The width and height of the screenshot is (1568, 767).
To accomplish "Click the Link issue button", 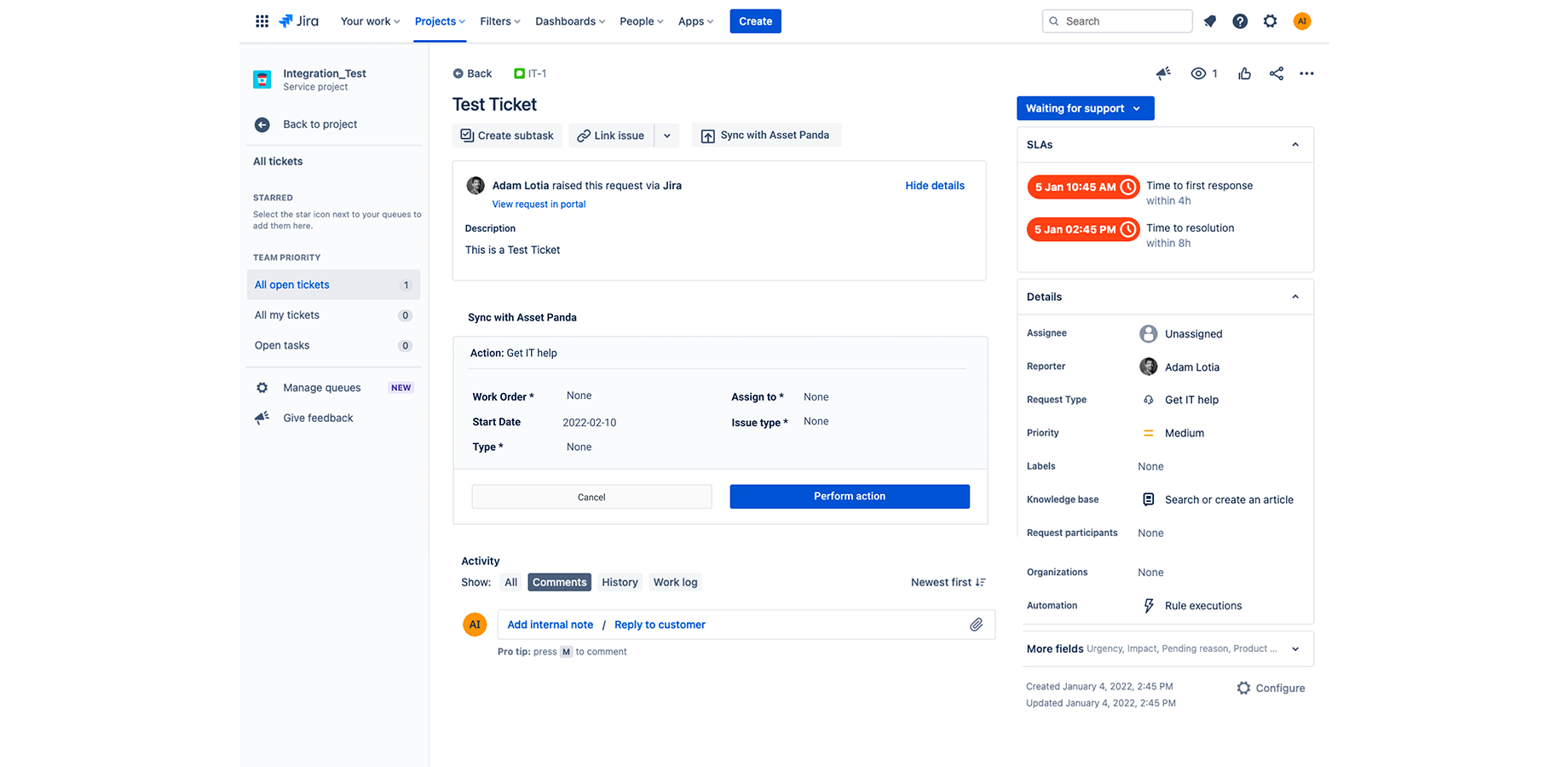I will coord(611,136).
